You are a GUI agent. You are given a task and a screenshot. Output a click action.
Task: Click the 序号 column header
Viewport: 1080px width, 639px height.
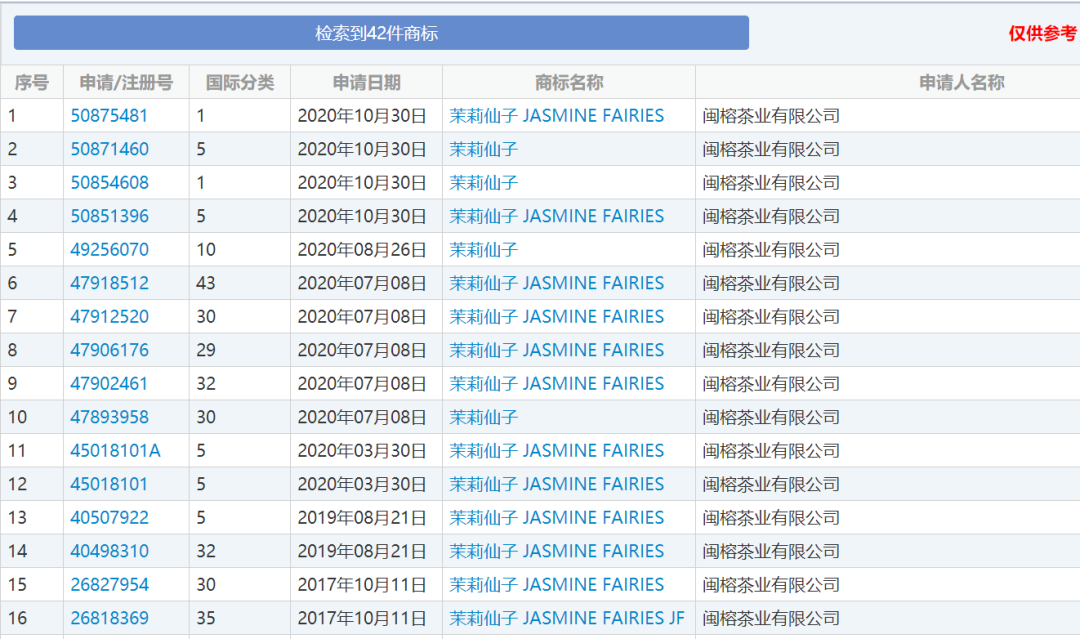32,83
